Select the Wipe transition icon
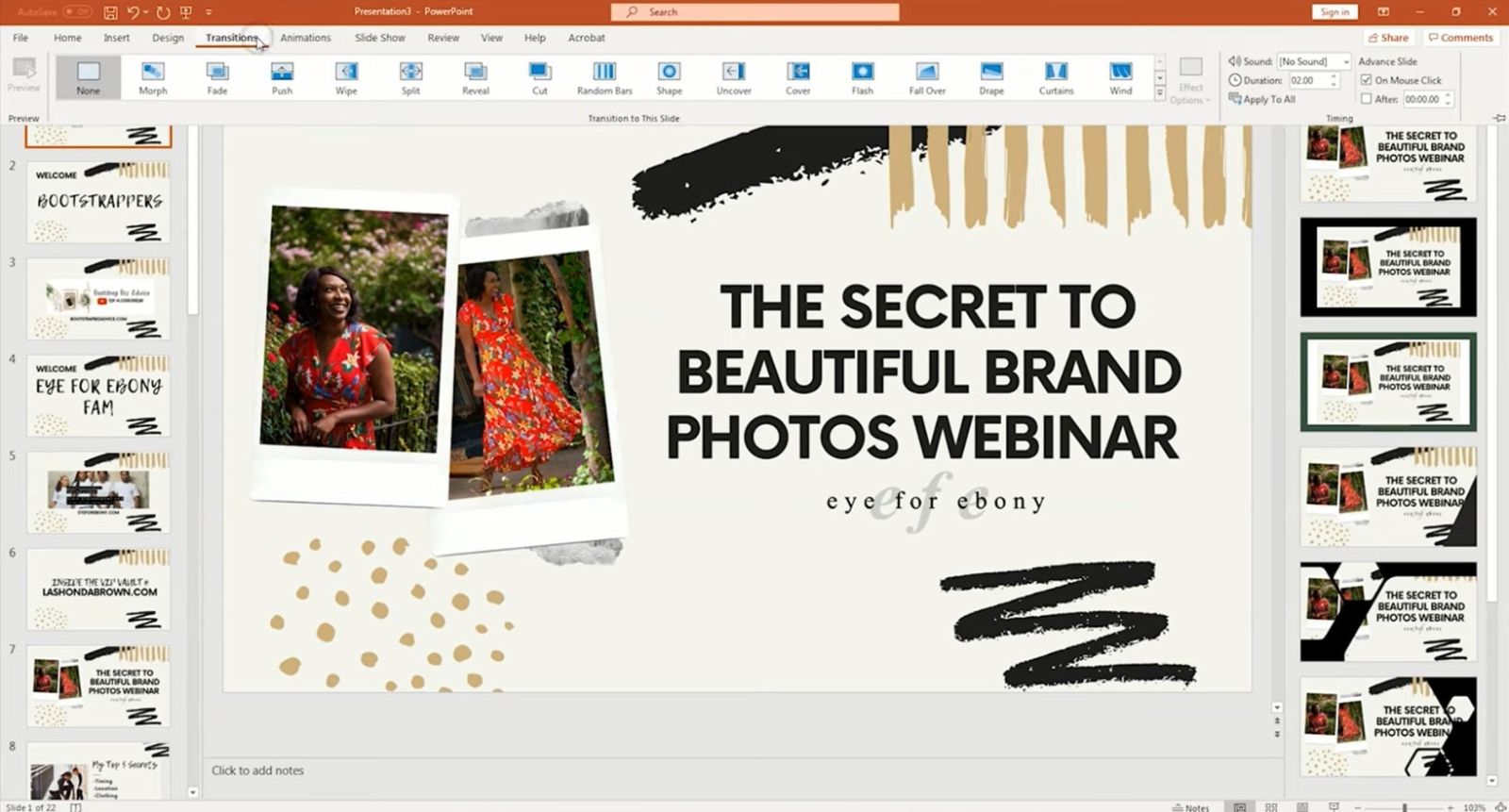Screen dimensions: 1509x812 click(x=346, y=77)
